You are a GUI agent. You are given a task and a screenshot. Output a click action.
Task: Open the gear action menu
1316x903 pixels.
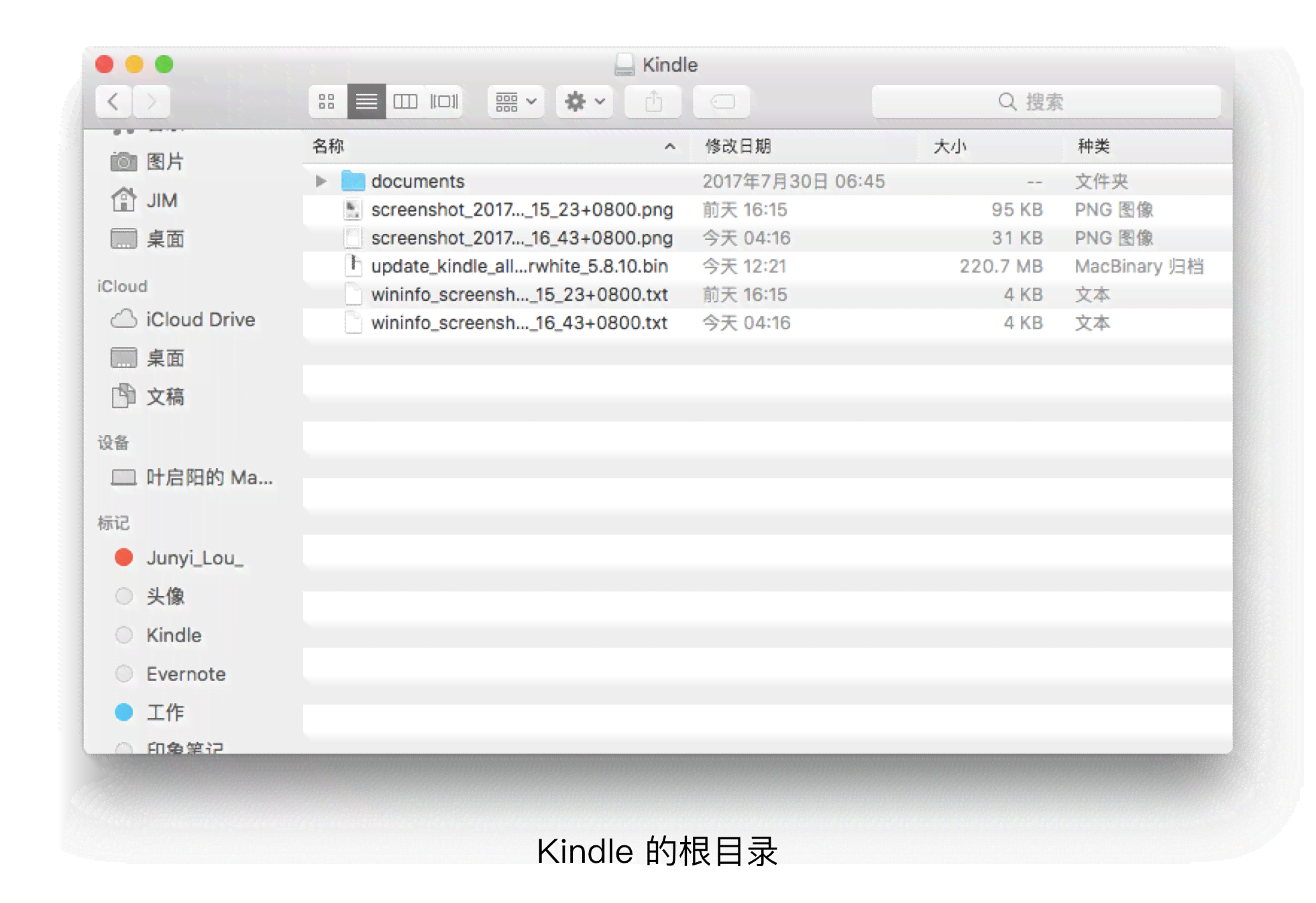pos(584,102)
